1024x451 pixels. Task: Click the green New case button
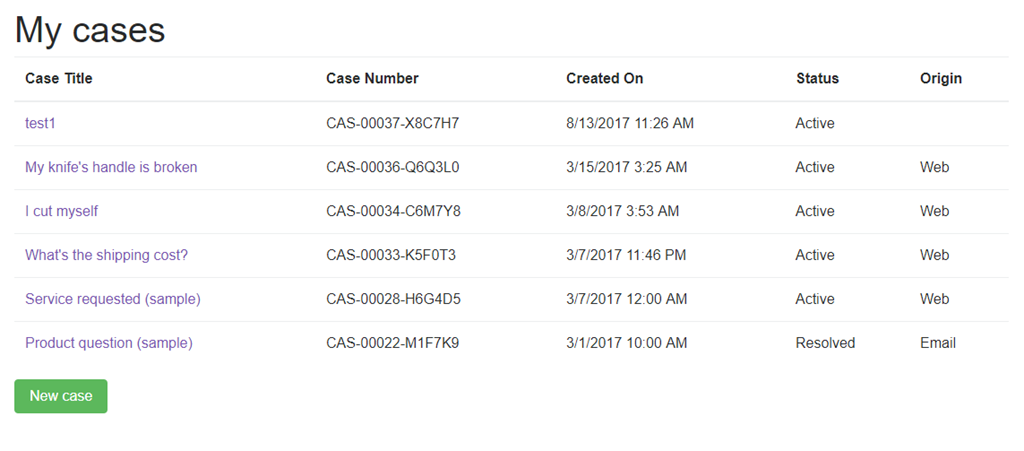pyautogui.click(x=61, y=396)
